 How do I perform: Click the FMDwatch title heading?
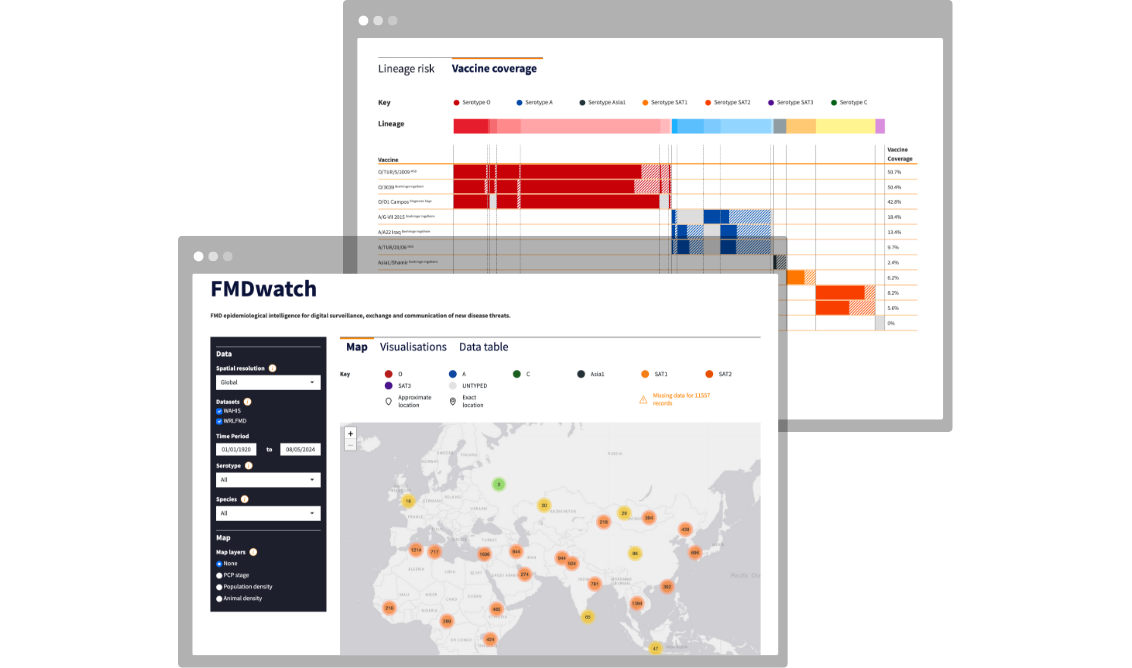click(264, 289)
